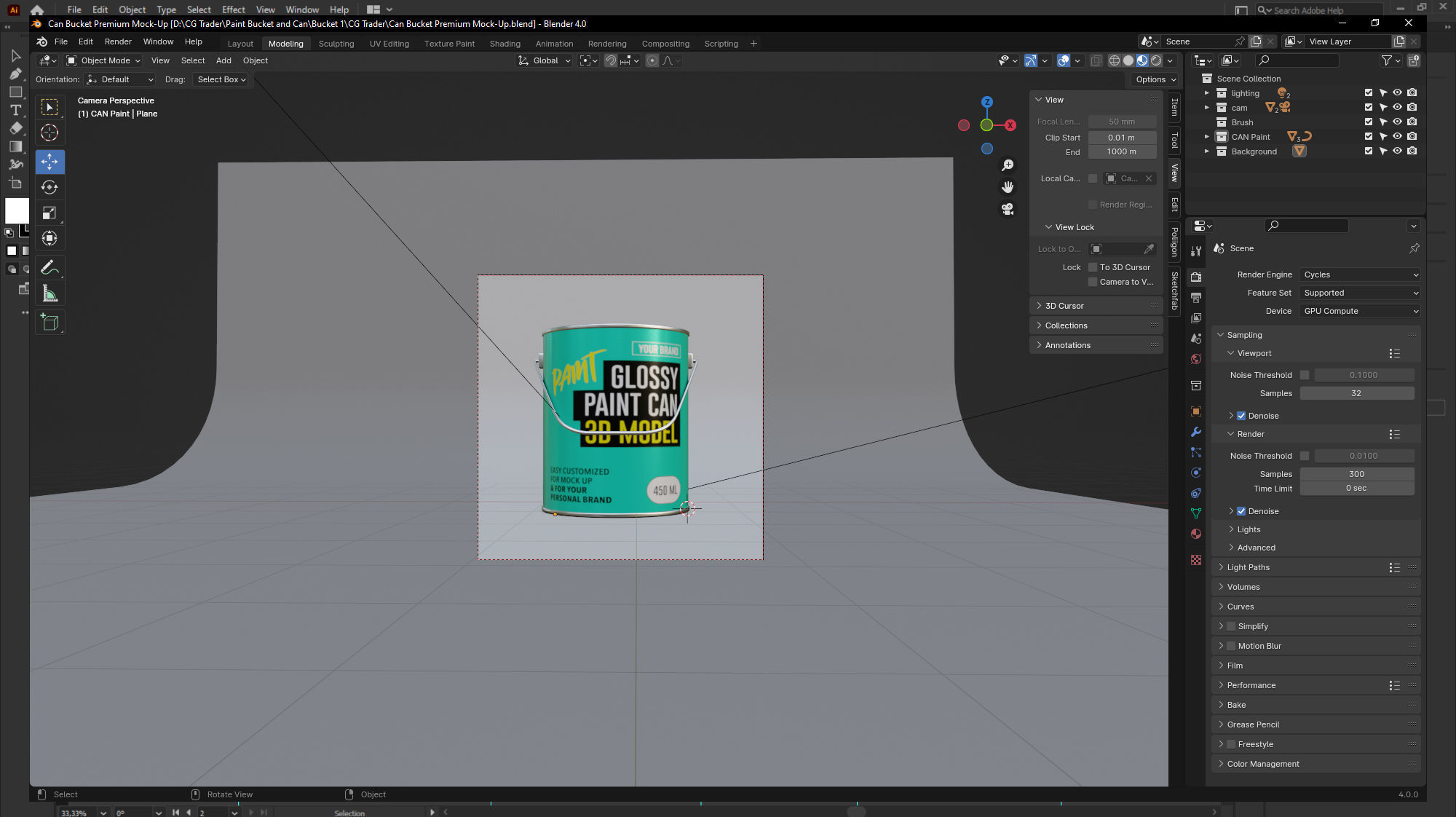Switch to the Shading workspace tab
Image resolution: width=1456 pixels, height=817 pixels.
click(x=505, y=44)
